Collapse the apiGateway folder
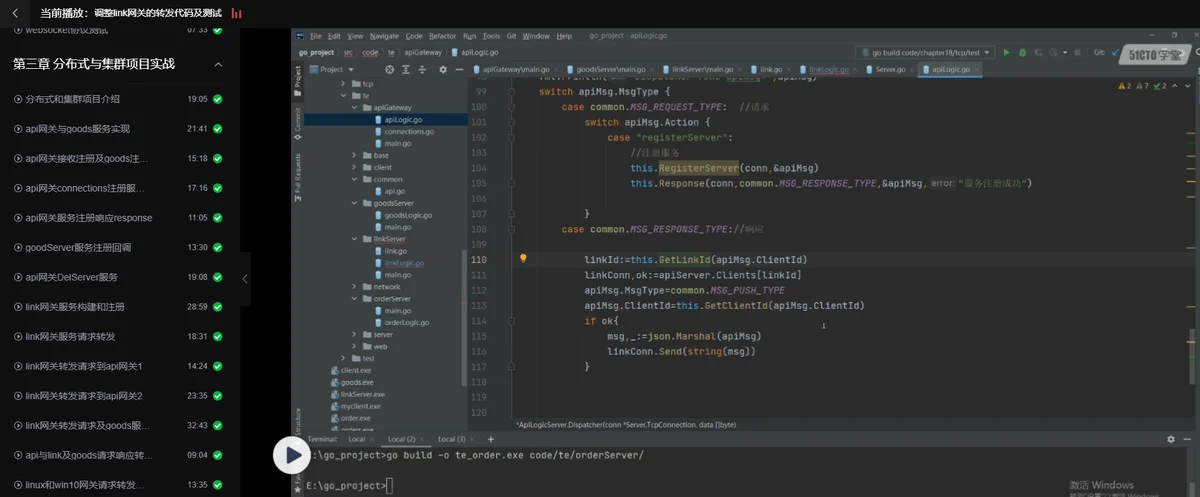This screenshot has width=1200, height=497. click(355, 107)
